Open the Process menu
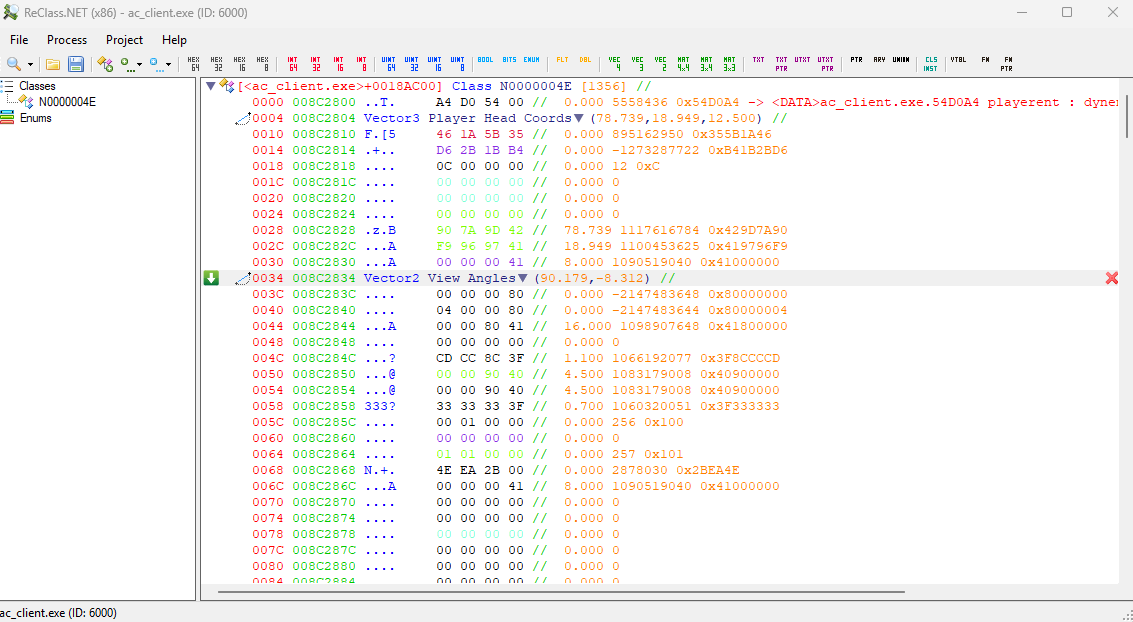Viewport: 1133px width, 622px height. pyautogui.click(x=67, y=40)
